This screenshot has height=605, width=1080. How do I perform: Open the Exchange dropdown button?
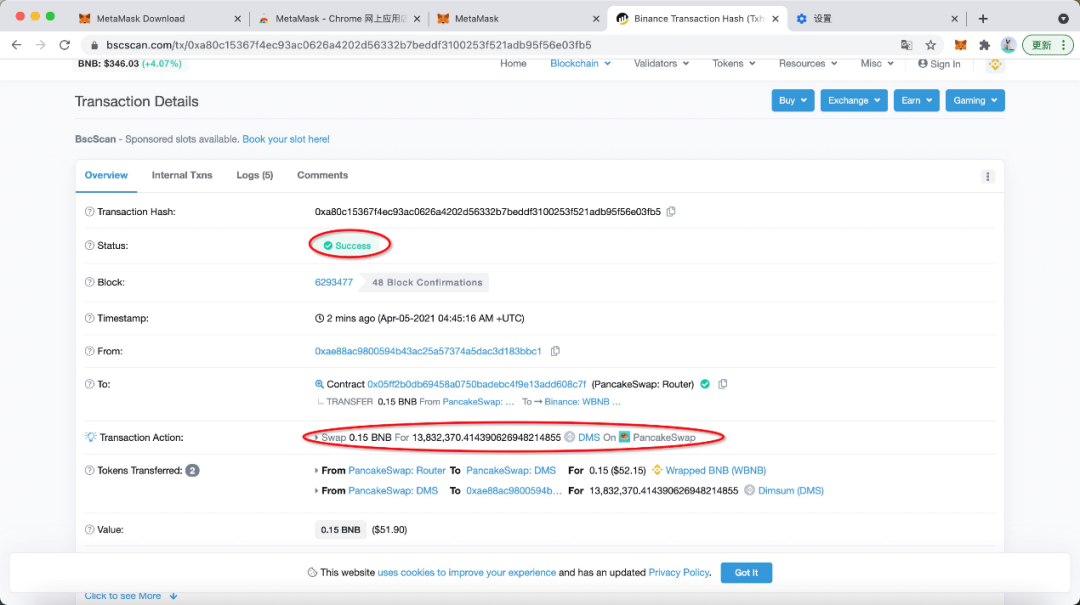[854, 101]
